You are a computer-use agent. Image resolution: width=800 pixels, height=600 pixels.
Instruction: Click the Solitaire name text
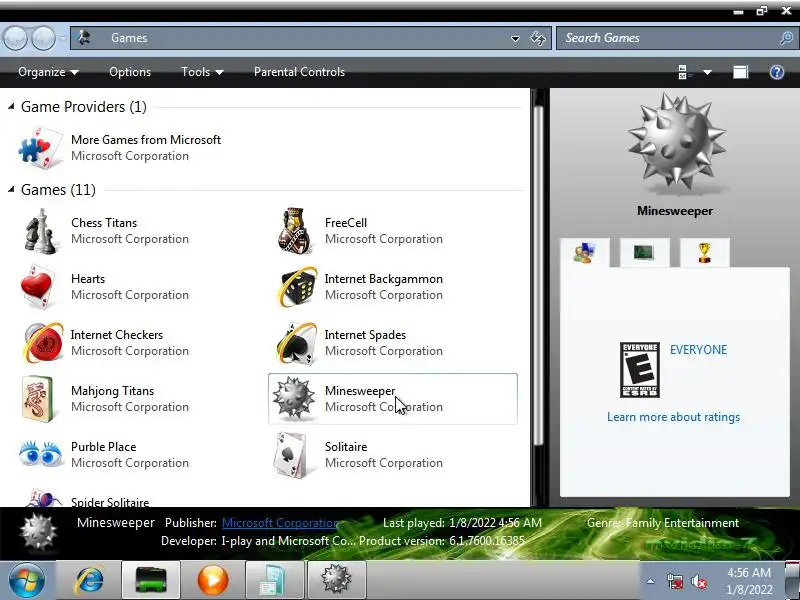(x=346, y=447)
